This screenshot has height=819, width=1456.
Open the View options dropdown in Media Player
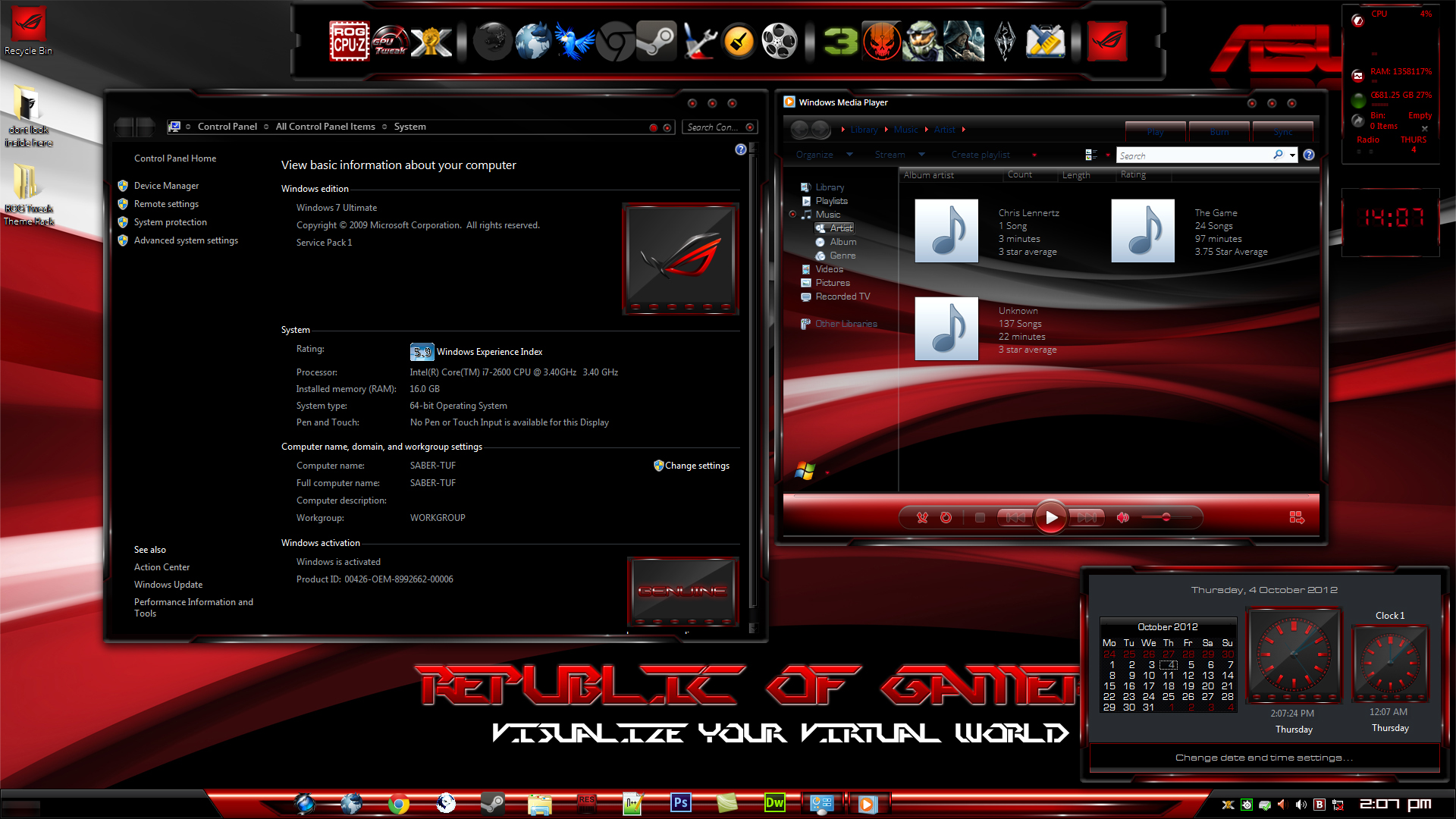[x=1108, y=155]
